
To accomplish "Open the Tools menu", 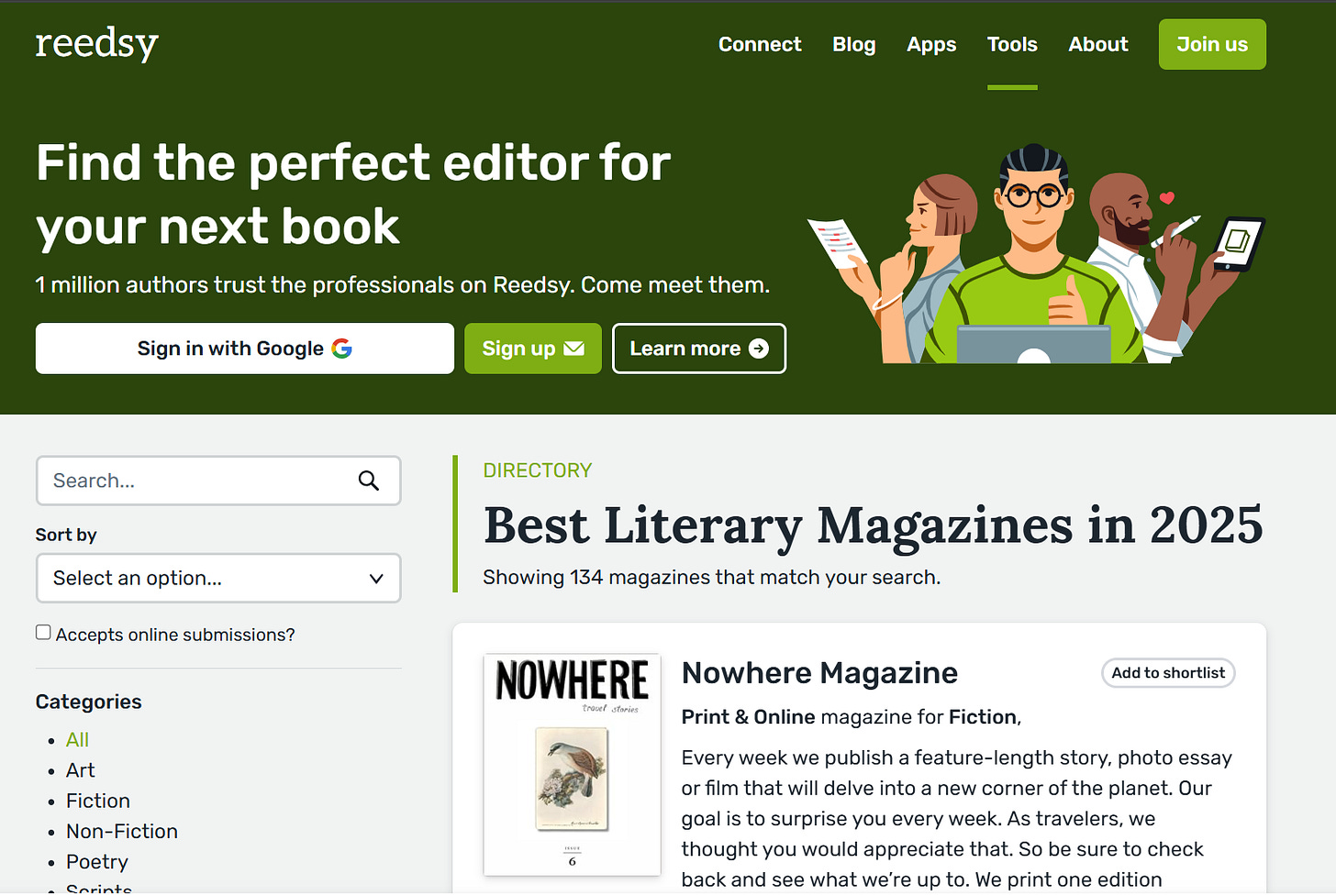I will pyautogui.click(x=1012, y=44).
